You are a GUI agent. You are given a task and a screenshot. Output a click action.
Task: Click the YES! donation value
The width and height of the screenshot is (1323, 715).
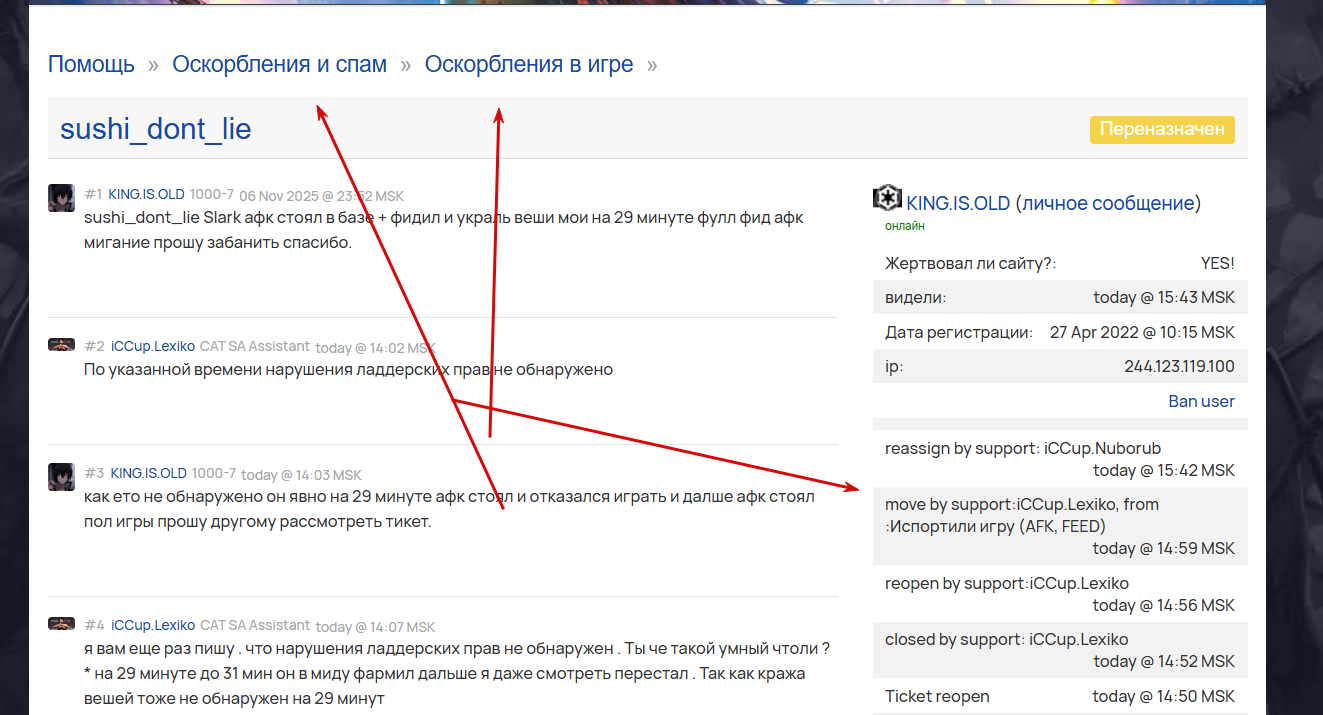pyautogui.click(x=1217, y=263)
